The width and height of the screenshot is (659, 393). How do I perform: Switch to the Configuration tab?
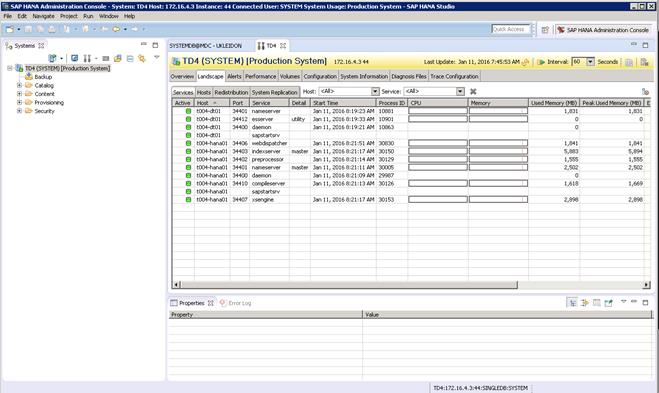coord(320,76)
